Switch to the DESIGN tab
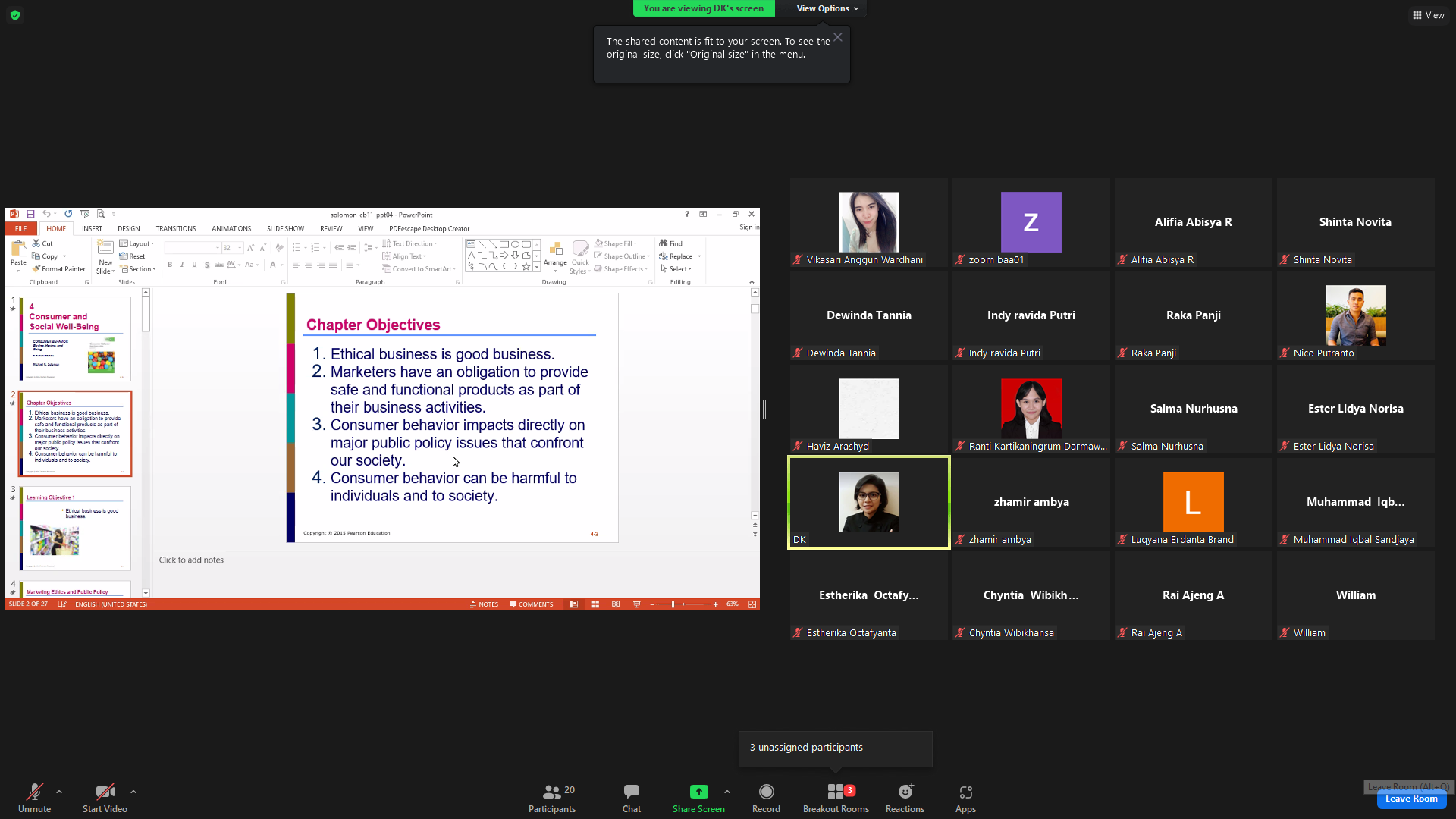Image resolution: width=1456 pixels, height=819 pixels. (129, 228)
